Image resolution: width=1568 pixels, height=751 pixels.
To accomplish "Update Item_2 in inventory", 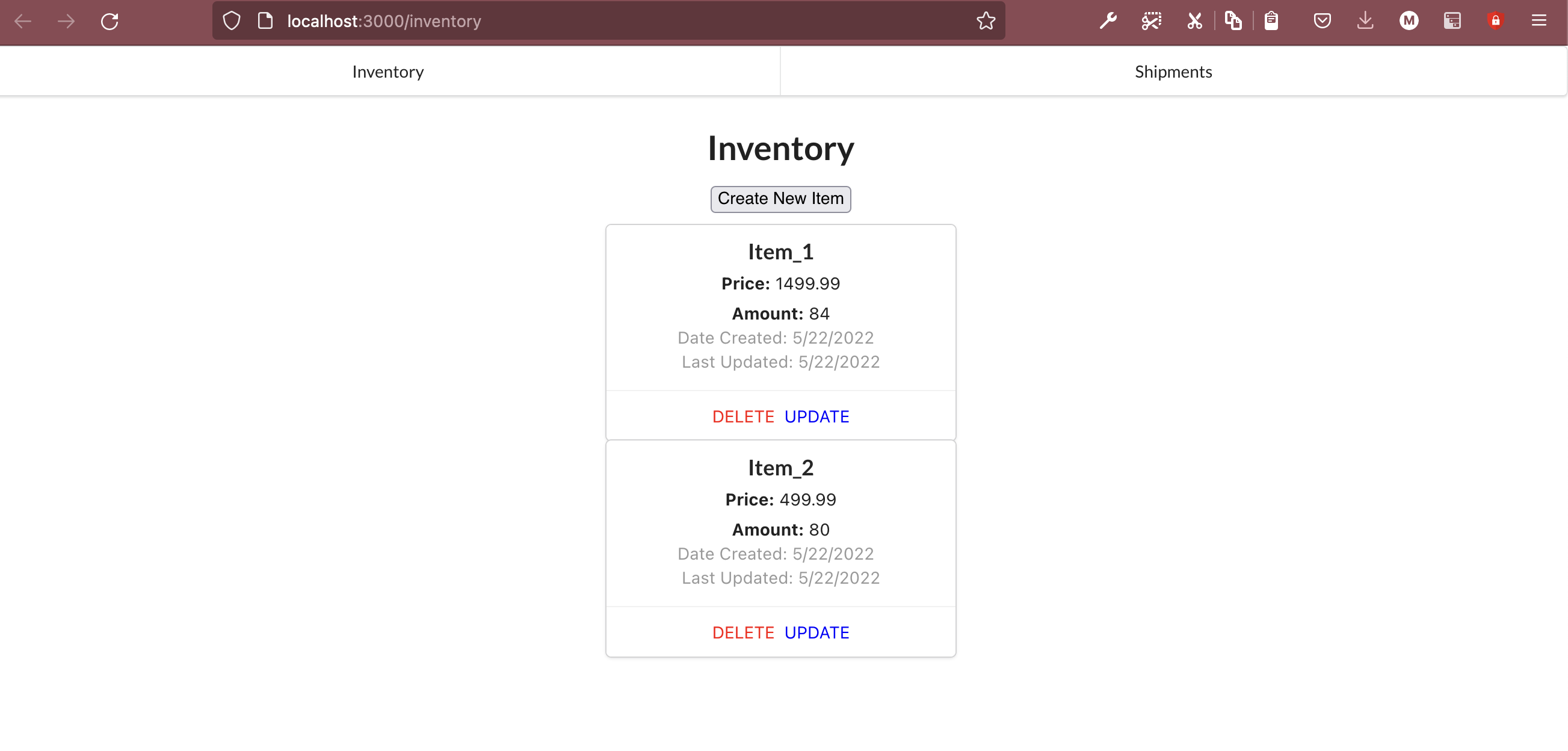I will click(x=816, y=632).
